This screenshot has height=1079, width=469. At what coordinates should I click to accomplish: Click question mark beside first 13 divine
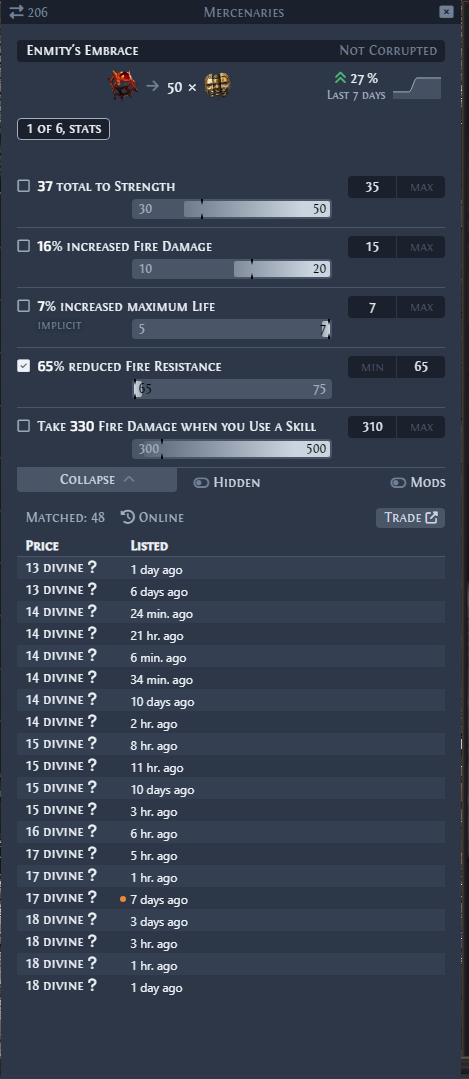tap(92, 568)
